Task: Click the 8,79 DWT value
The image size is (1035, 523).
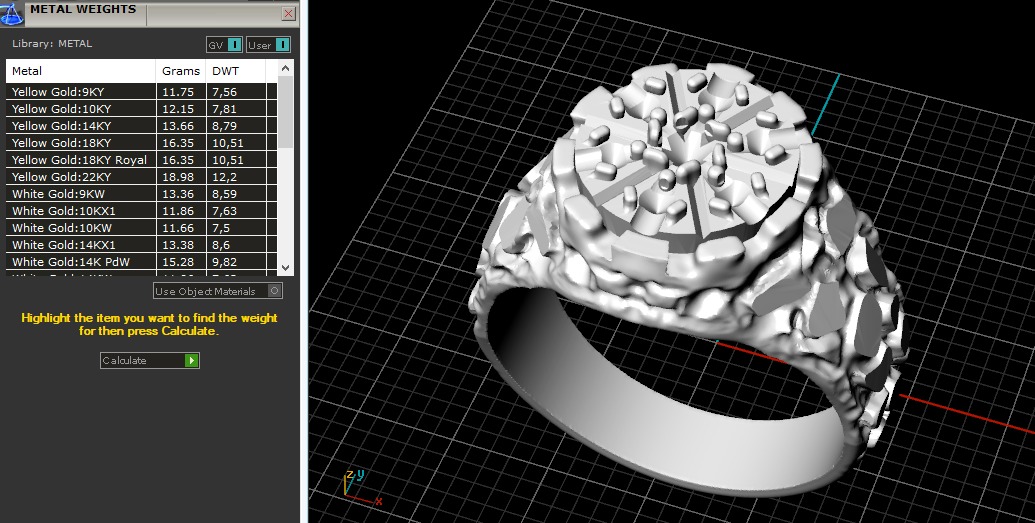Action: tap(224, 126)
